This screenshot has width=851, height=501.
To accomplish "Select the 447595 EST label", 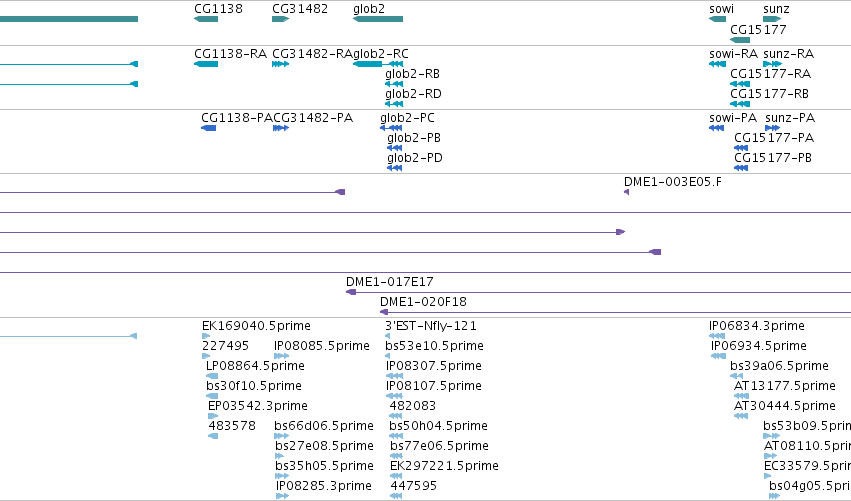I will (x=414, y=486).
